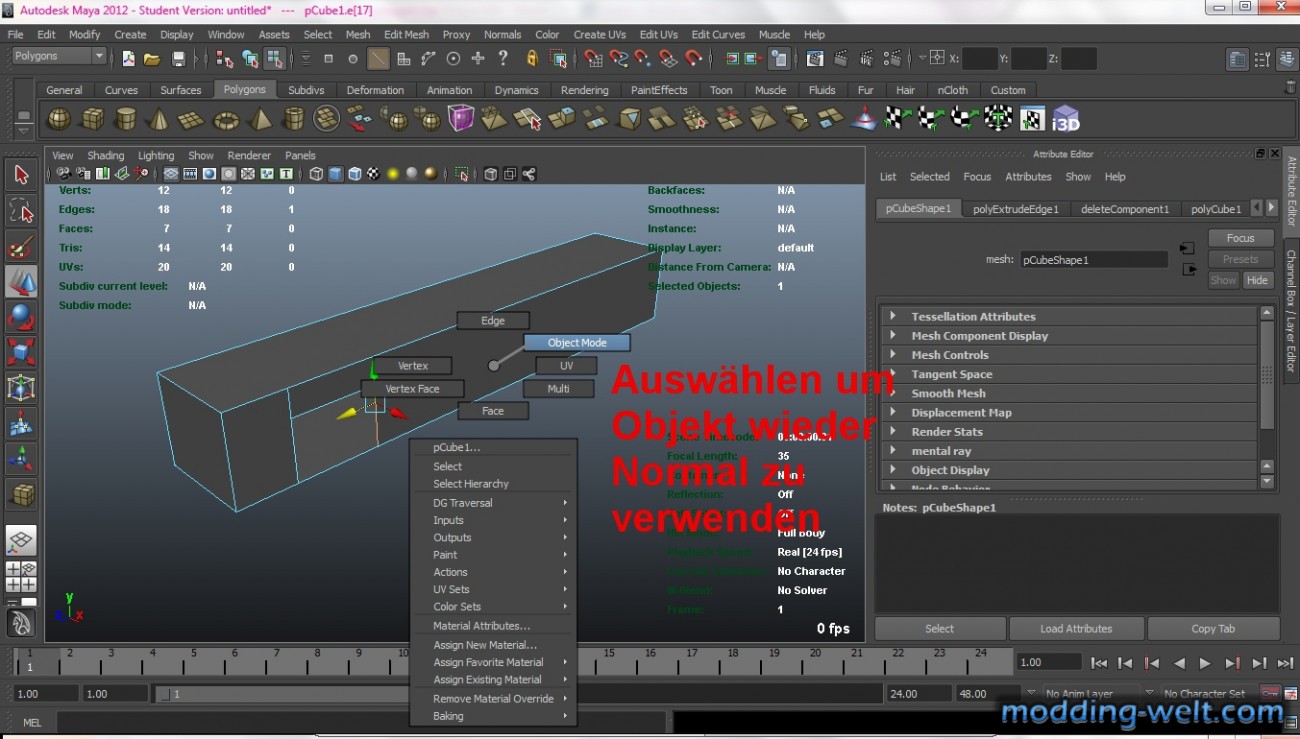Expand Displacement Map section
Viewport: 1300px width, 739px height.
pos(1067,412)
